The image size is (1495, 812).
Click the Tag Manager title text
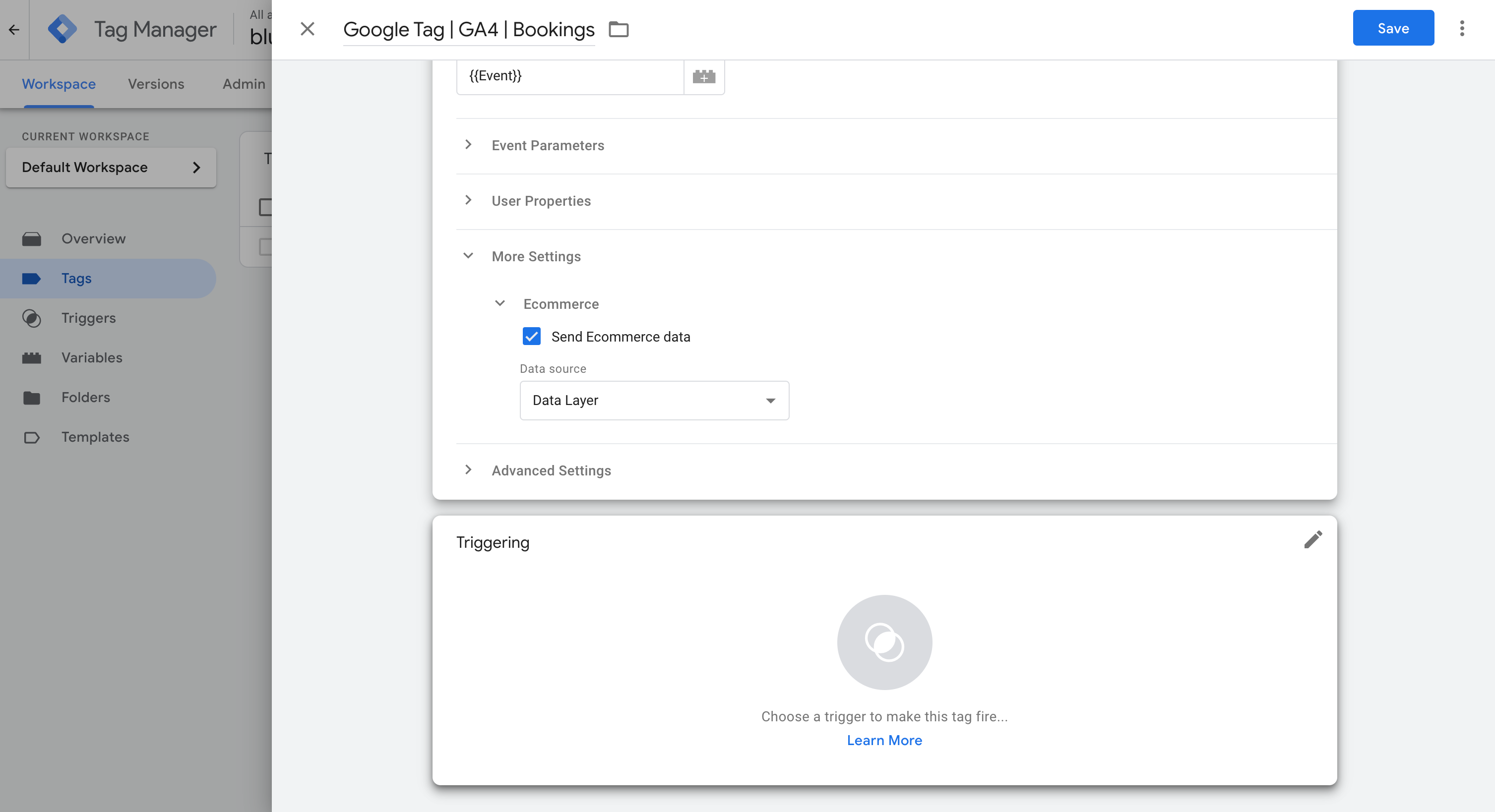155,29
